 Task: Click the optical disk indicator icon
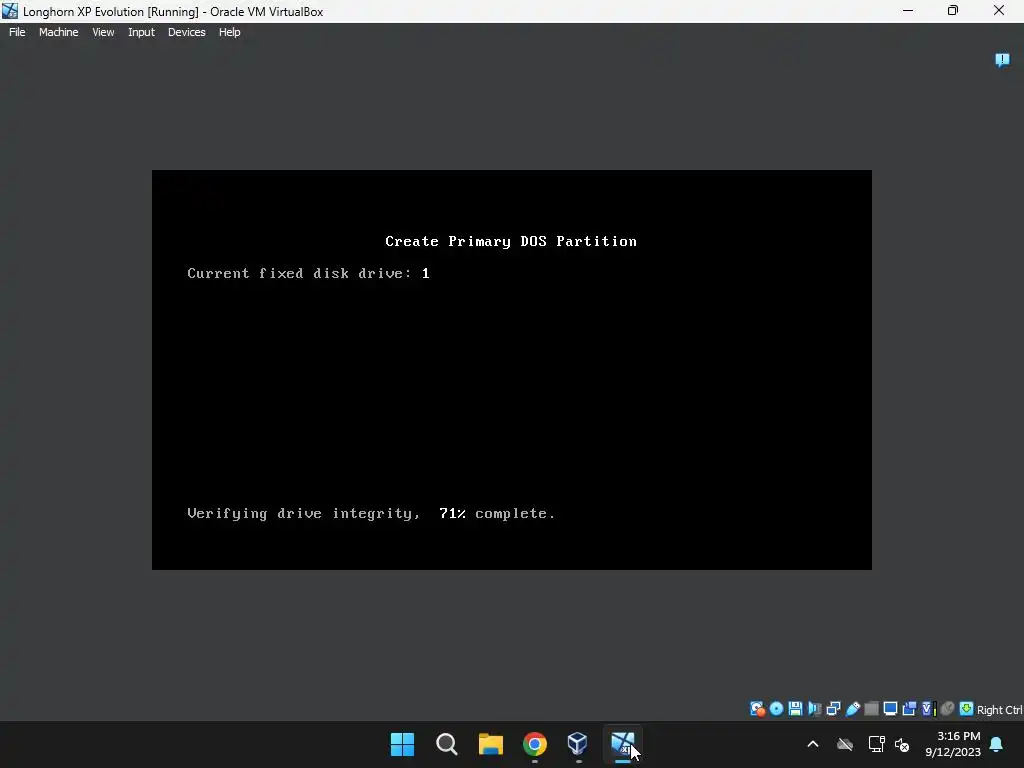pyautogui.click(x=776, y=709)
